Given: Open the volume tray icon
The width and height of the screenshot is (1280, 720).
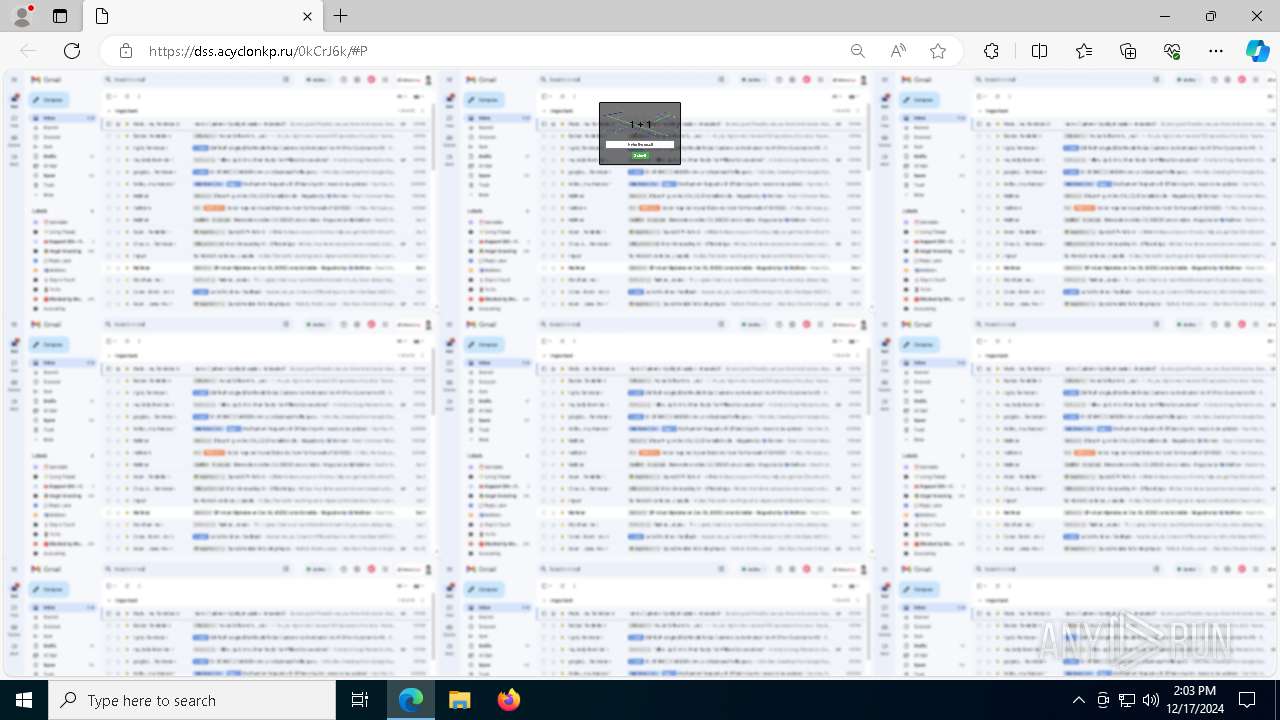Looking at the screenshot, I should click(1151, 700).
